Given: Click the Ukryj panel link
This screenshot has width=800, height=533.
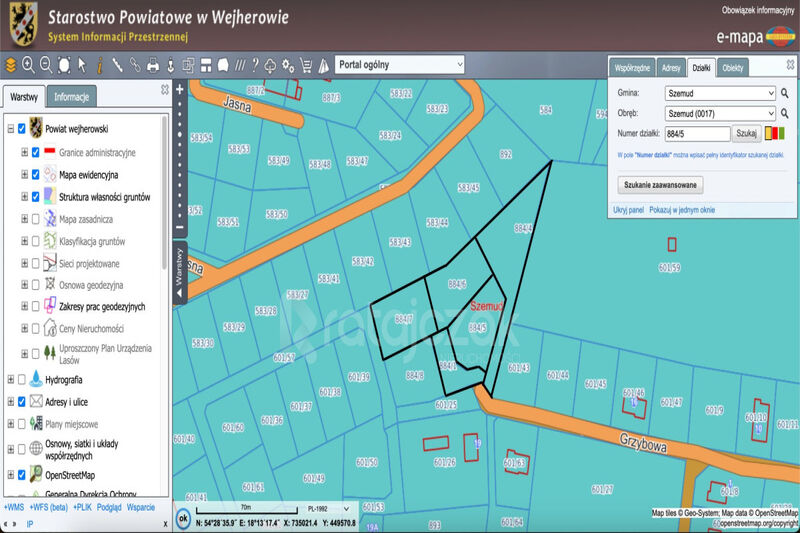Looking at the screenshot, I should (x=628, y=210).
